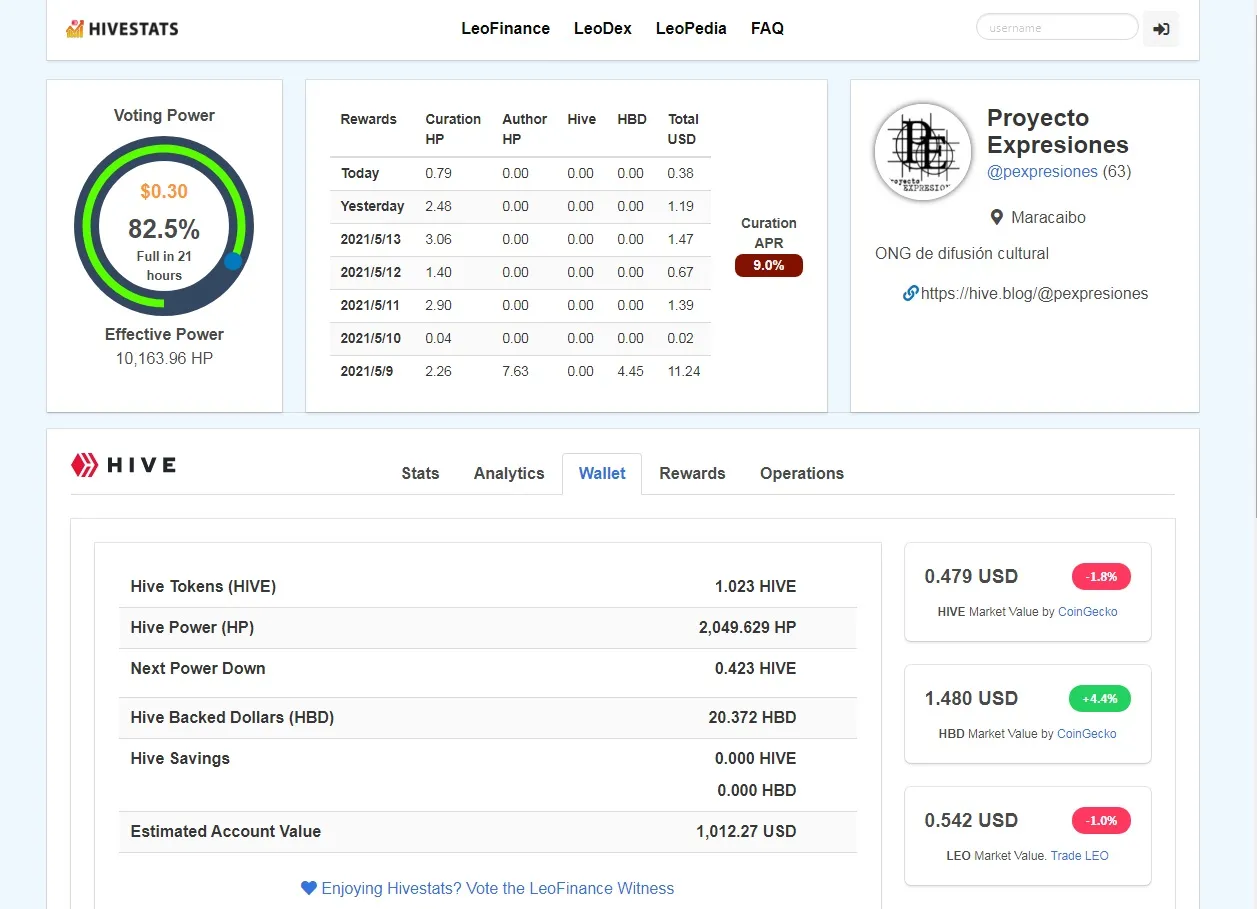1257x909 pixels.
Task: Click the Total USD column header
Action: point(683,129)
